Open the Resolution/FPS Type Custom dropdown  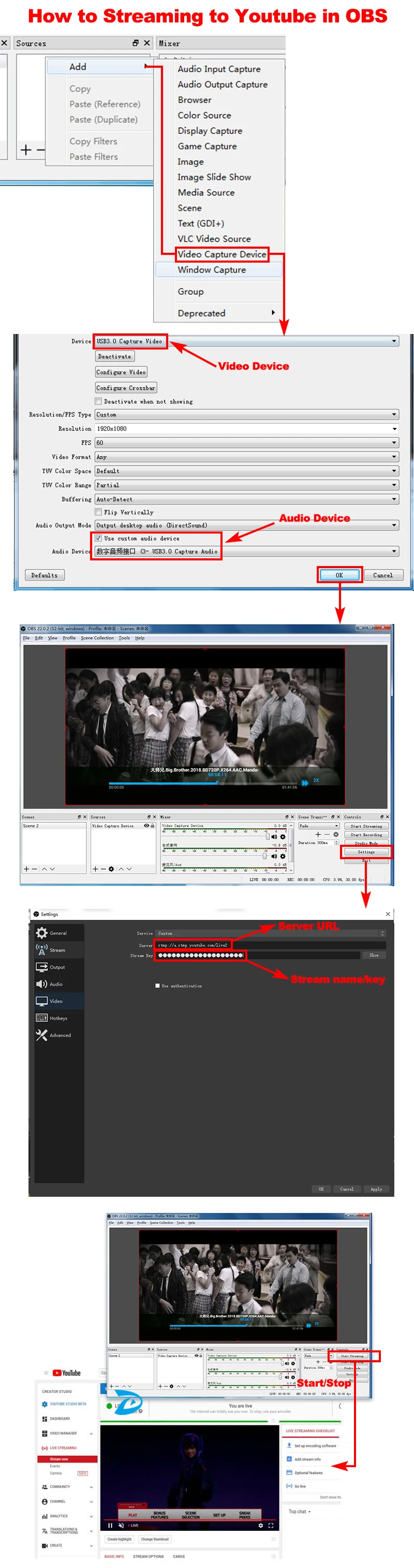pyautogui.click(x=246, y=415)
